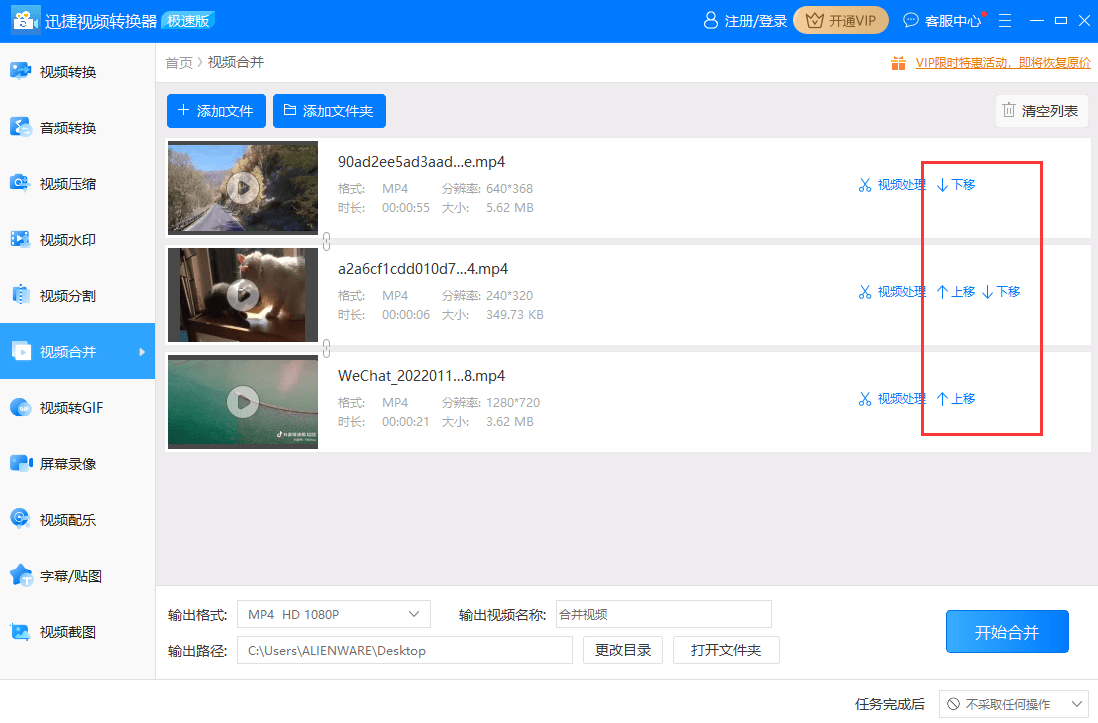The height and width of the screenshot is (723, 1098).
Task: Click the 开始合并 merge button
Action: pos(1007,631)
